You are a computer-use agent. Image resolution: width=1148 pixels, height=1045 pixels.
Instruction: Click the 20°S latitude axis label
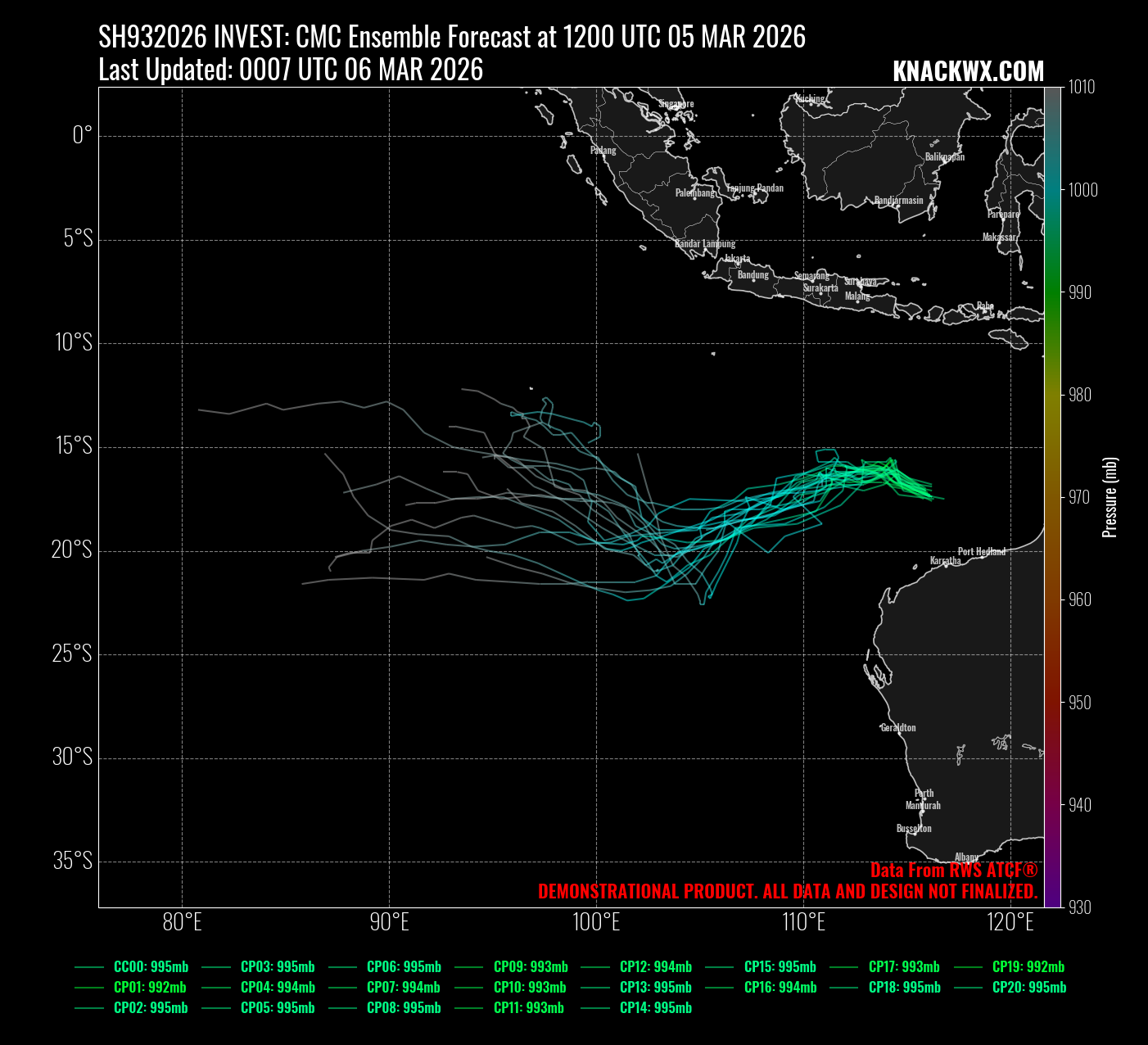(72, 550)
